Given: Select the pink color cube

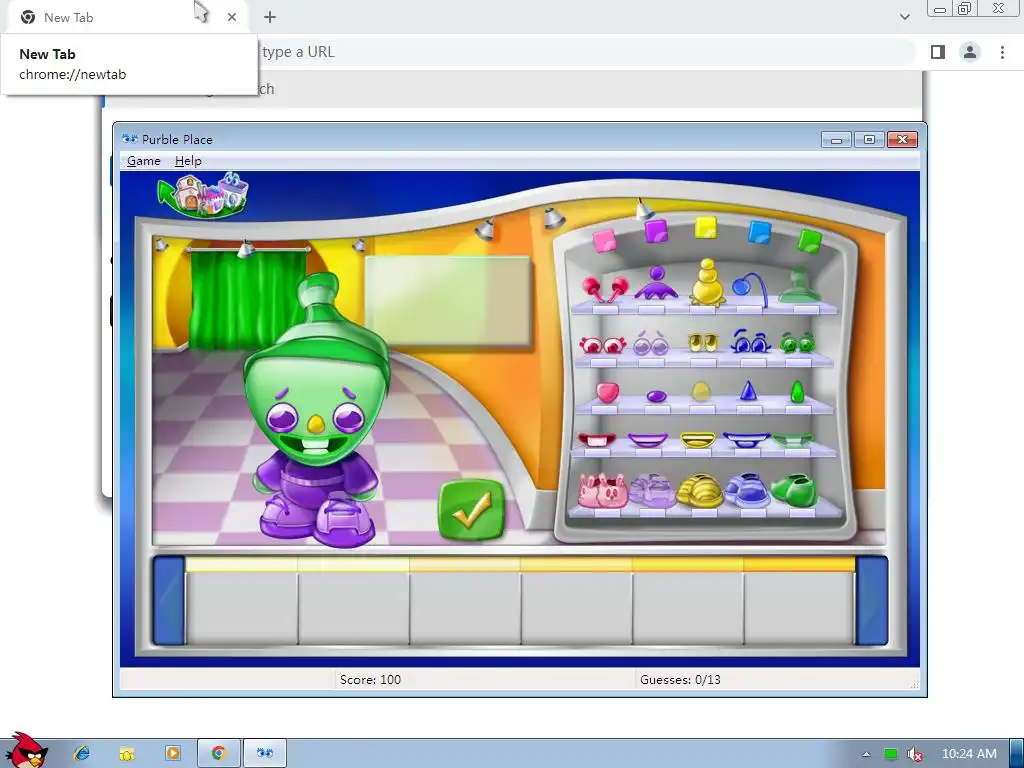Looking at the screenshot, I should click(x=604, y=240).
